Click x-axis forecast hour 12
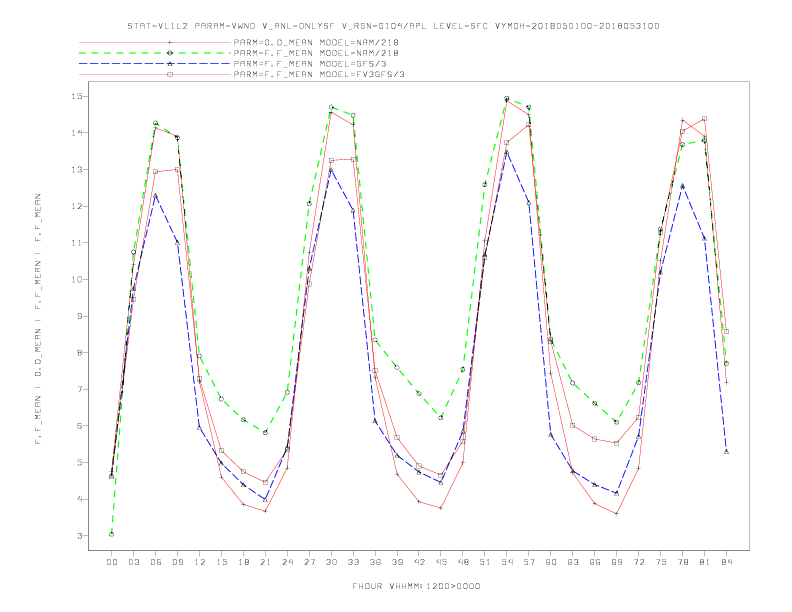This screenshot has width=792, height=612. coord(200,562)
